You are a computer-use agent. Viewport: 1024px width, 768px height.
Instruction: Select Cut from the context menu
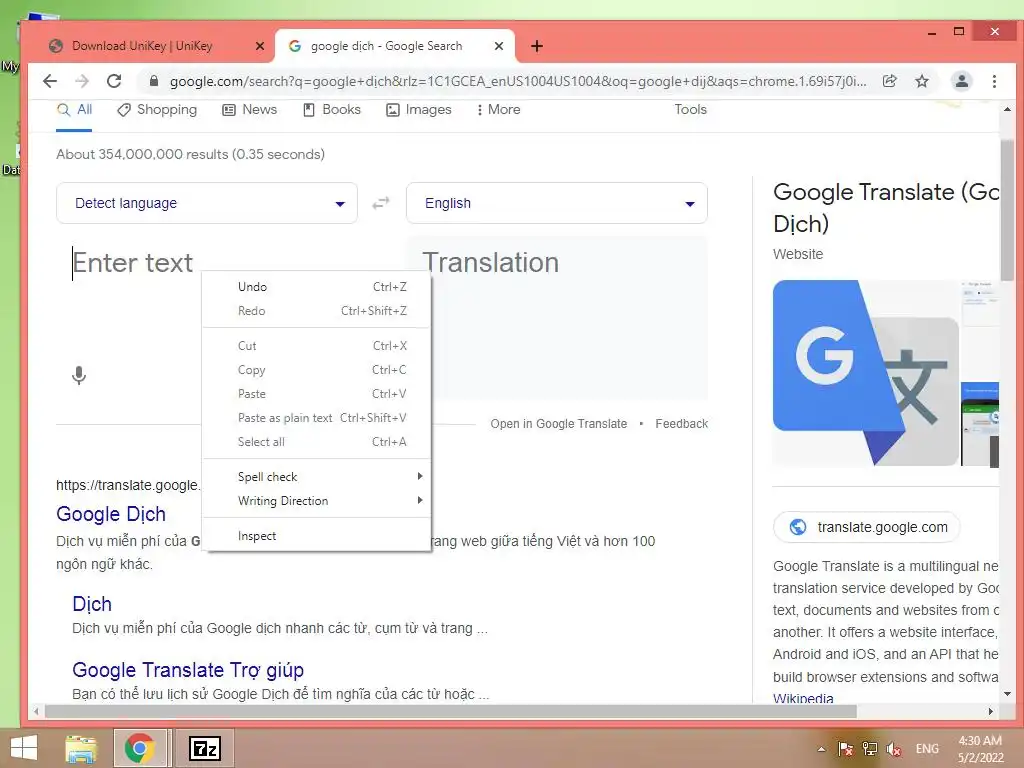click(317, 346)
